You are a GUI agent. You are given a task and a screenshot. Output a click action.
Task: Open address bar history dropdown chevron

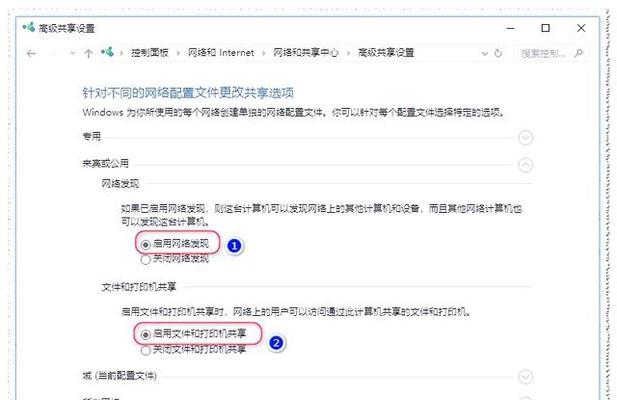[484, 53]
